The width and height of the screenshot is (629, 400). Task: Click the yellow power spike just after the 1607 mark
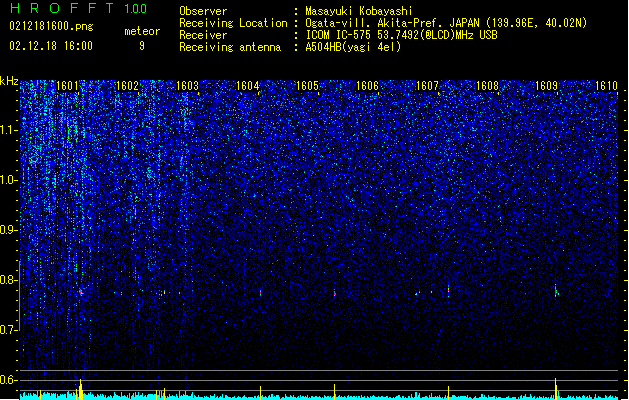(448, 392)
